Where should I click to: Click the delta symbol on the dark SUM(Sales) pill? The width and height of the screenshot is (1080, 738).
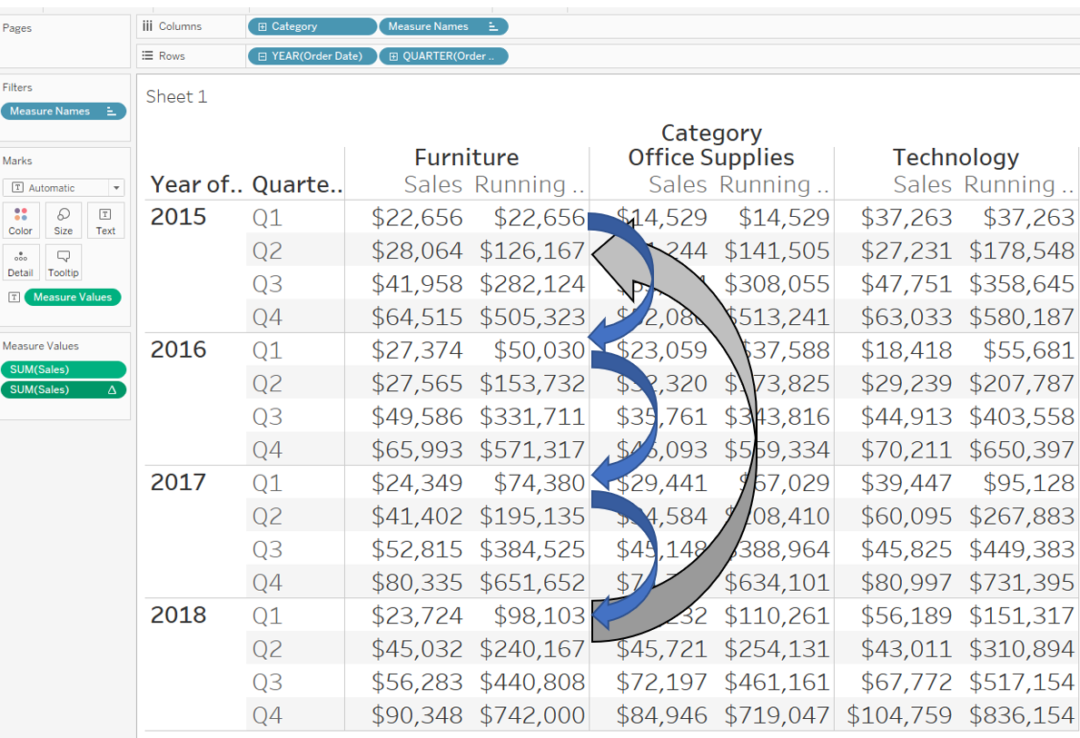(x=113, y=390)
